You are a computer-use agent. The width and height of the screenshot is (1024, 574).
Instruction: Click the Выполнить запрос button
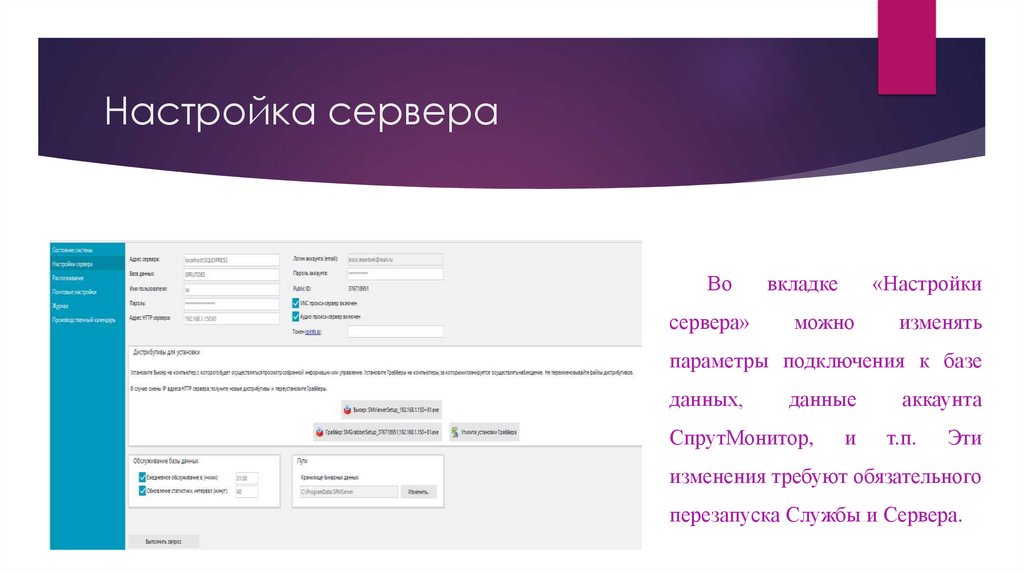point(163,541)
